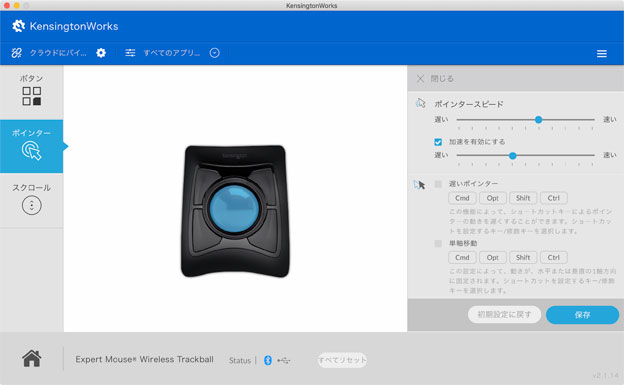The height and width of the screenshot is (385, 624).
Task: Click the Bluetooth status icon
Action: [268, 360]
